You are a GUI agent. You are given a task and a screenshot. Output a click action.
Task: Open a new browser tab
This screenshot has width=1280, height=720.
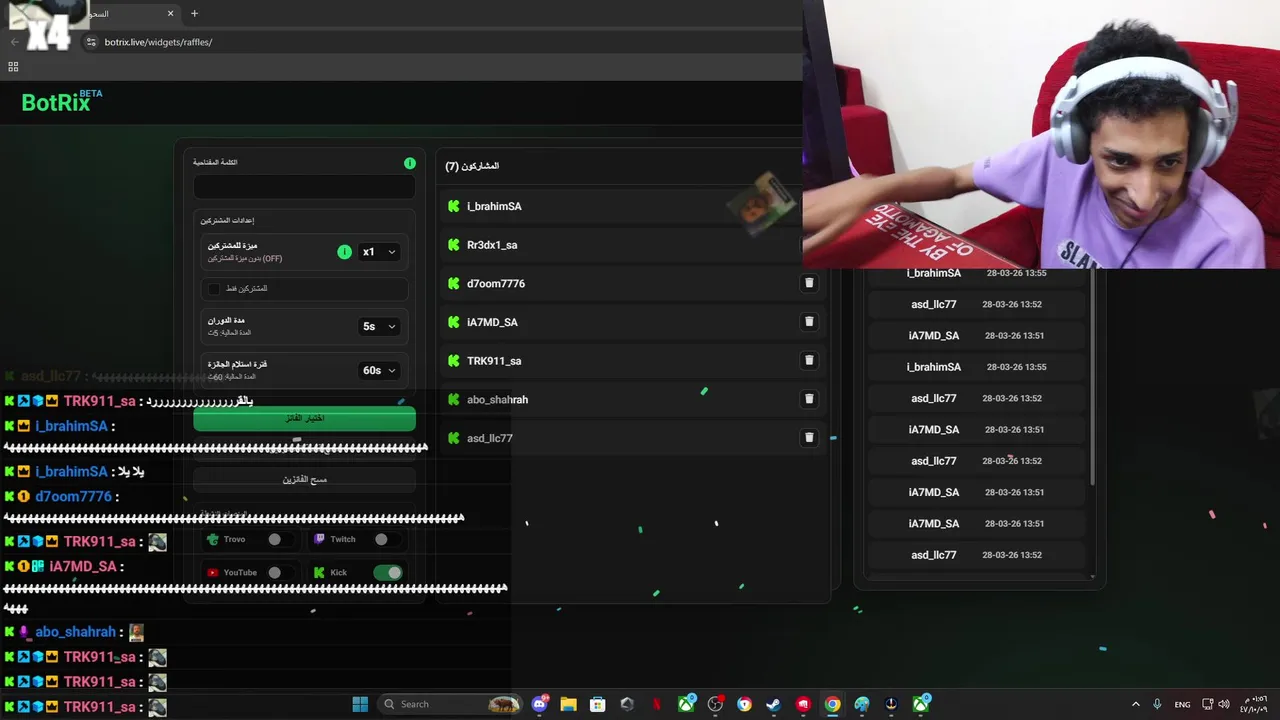(194, 14)
